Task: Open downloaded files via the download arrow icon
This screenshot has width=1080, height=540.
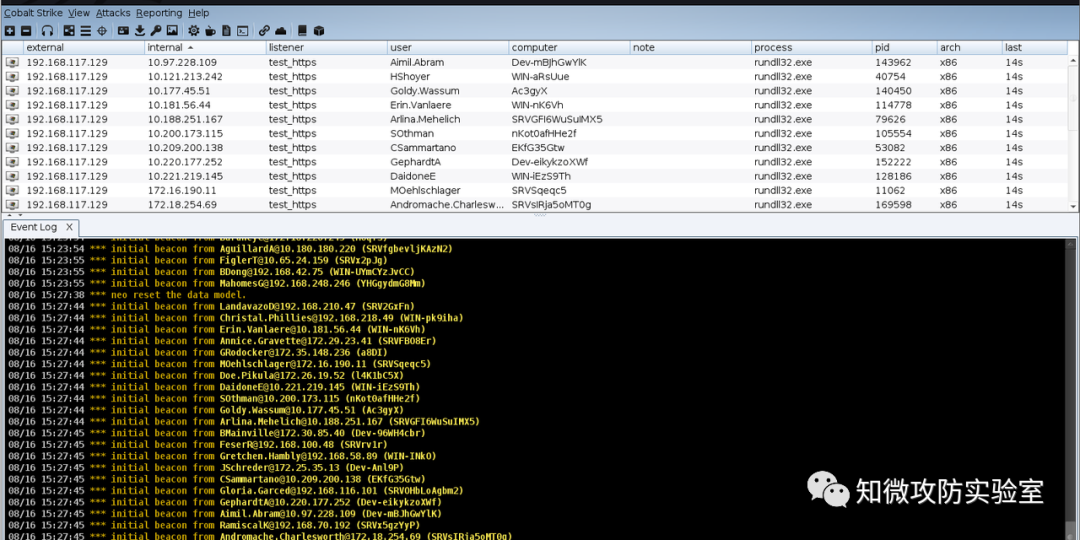Action: pos(140,31)
